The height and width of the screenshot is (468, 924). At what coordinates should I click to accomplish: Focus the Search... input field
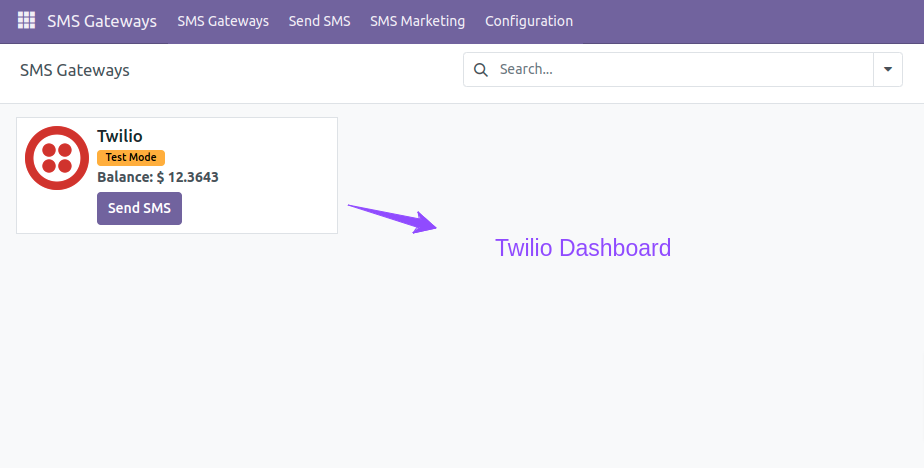[x=682, y=70]
